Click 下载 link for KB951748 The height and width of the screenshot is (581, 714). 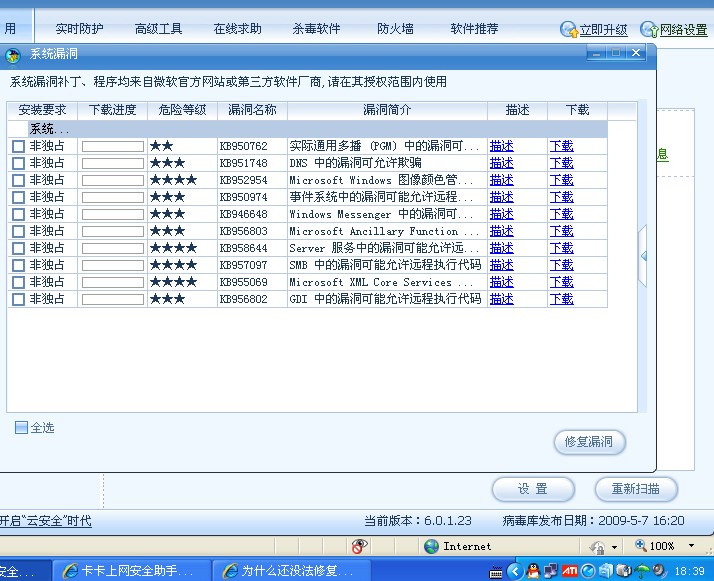point(561,163)
